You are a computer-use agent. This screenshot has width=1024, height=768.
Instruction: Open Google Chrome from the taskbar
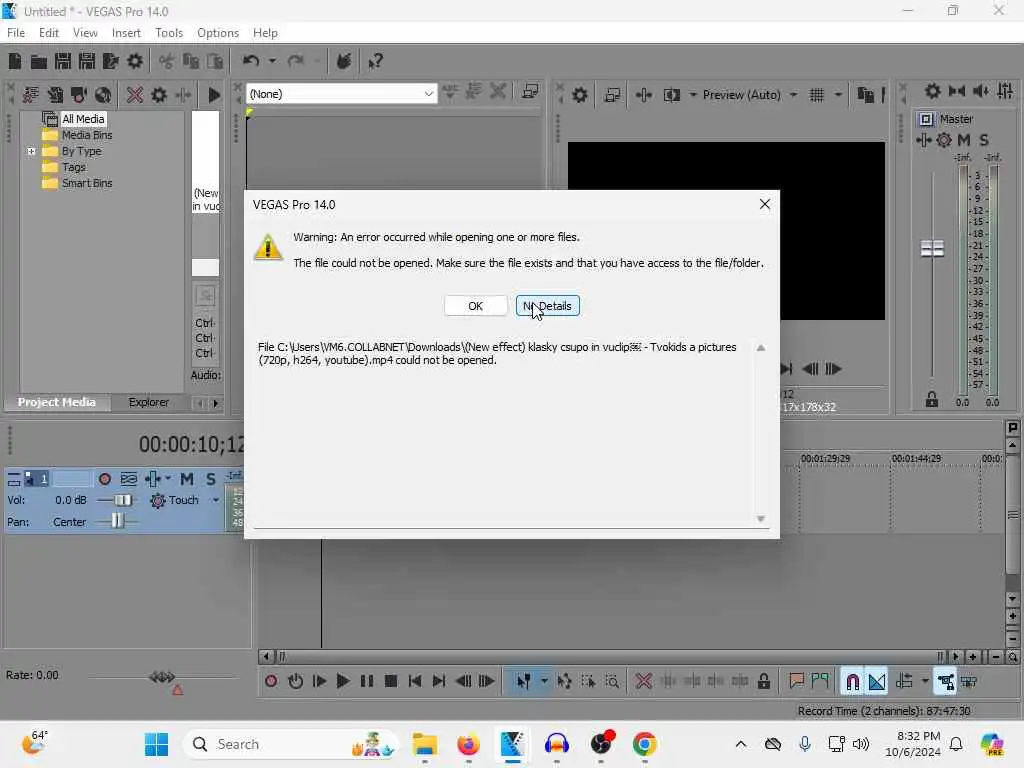[645, 744]
